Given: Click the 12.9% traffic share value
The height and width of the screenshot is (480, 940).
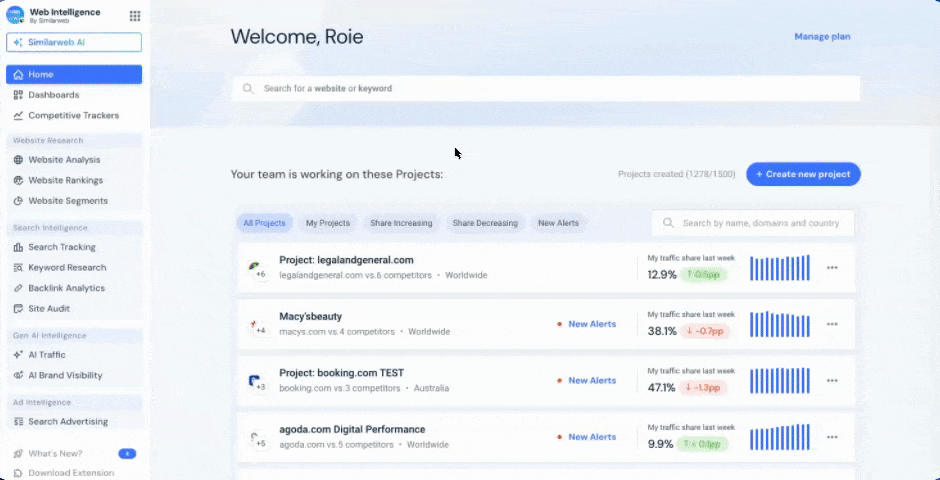Looking at the screenshot, I should (662, 275).
